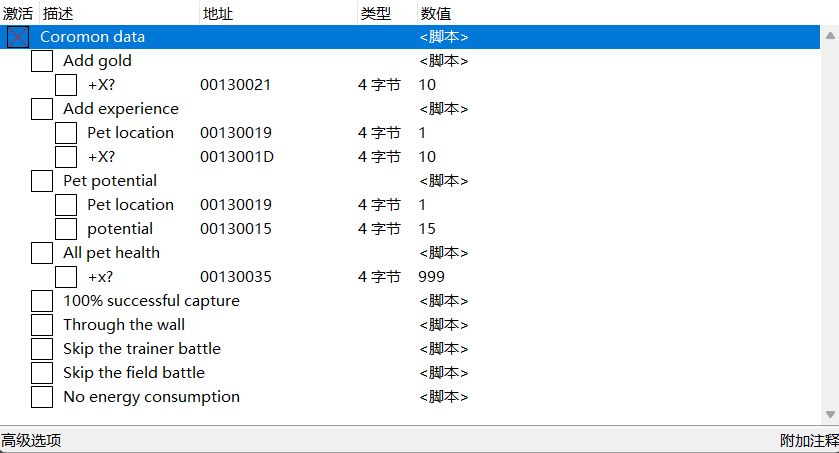Tick the potential row checkbox

pos(66,229)
